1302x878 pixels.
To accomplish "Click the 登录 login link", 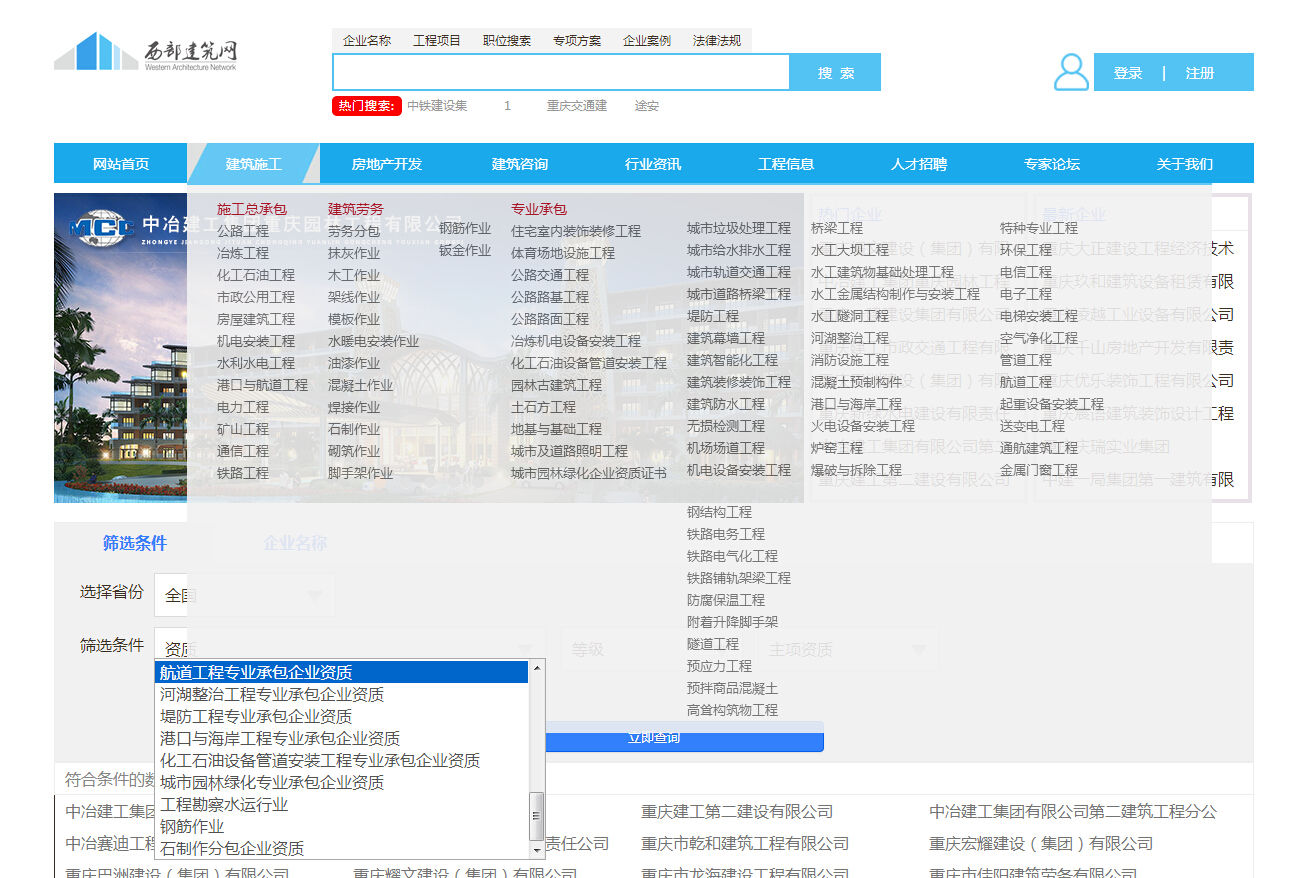I will click(x=1128, y=73).
